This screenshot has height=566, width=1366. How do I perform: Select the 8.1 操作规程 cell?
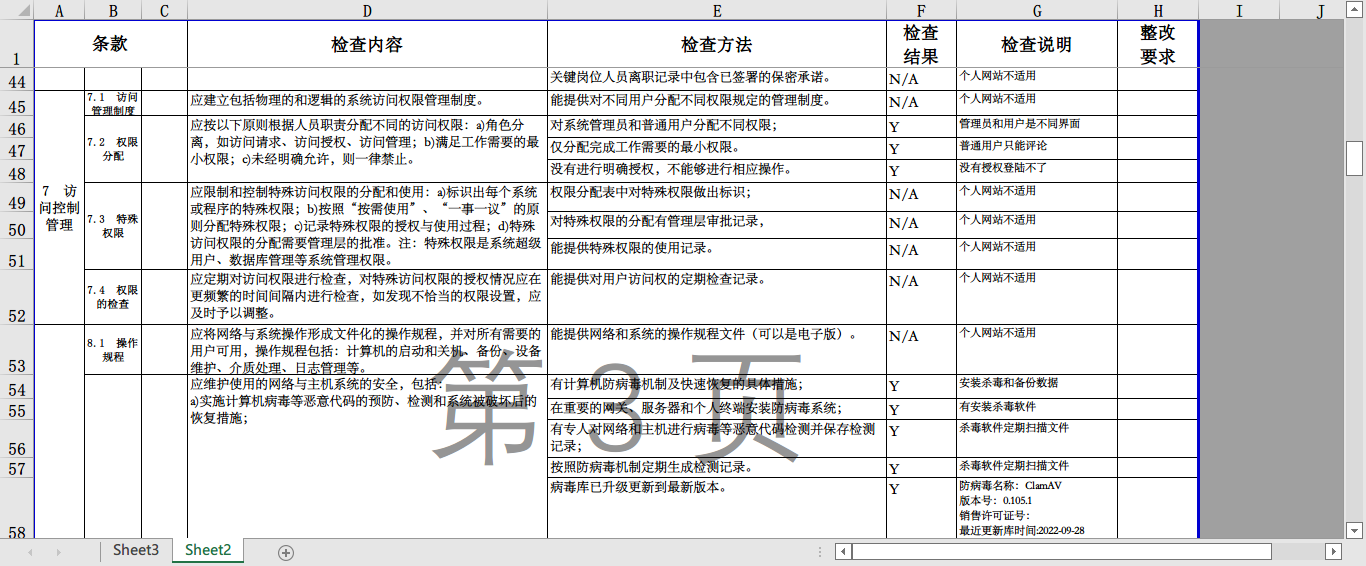(113, 350)
